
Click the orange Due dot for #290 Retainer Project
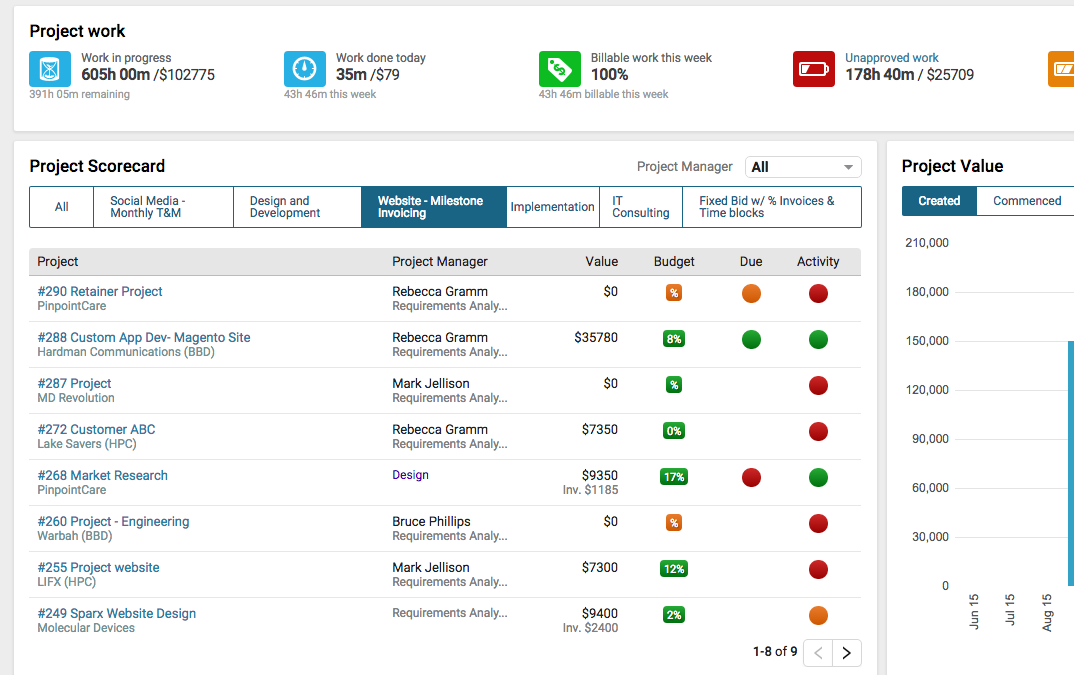point(751,293)
